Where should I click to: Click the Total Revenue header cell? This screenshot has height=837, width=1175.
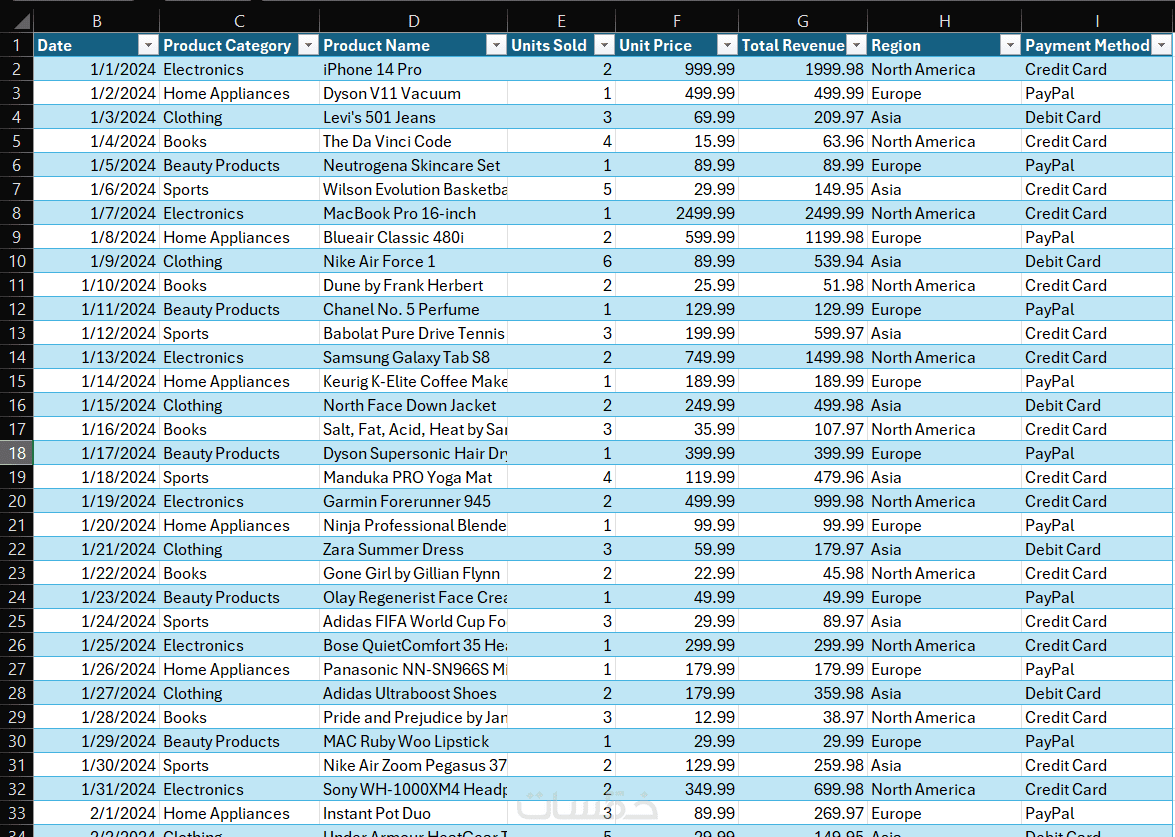pos(803,46)
